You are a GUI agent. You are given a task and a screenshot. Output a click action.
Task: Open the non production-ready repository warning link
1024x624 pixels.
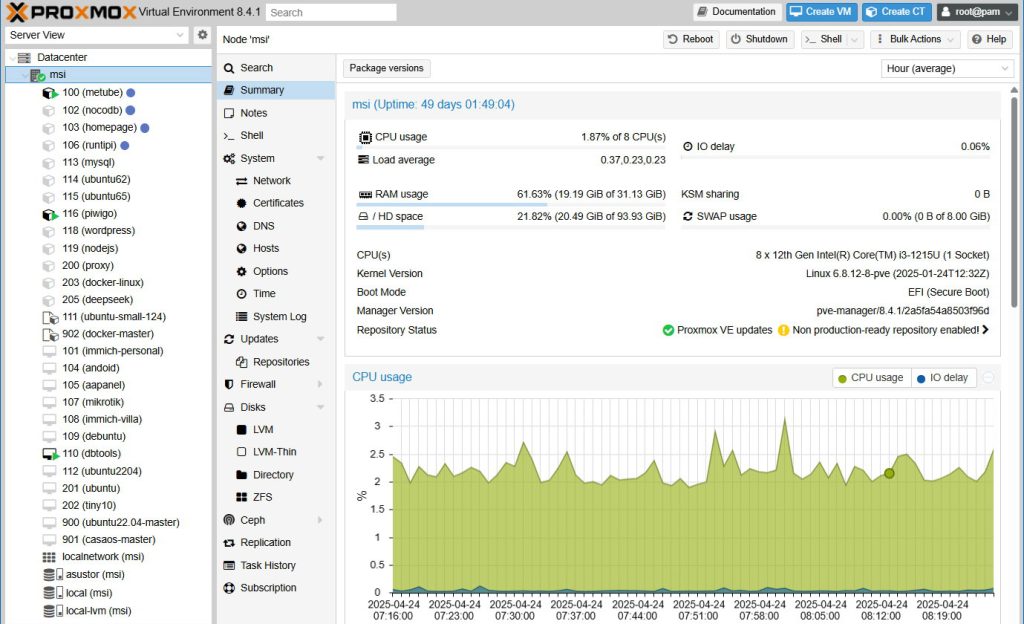pos(885,330)
